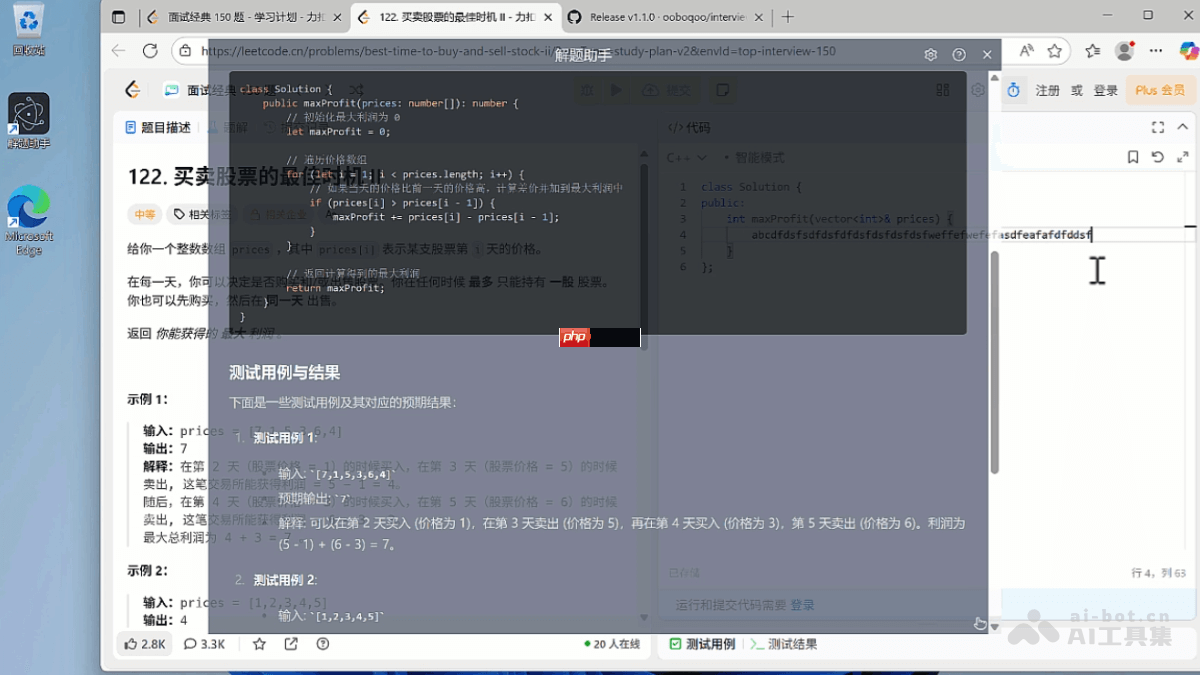Collapse the 代码 panel with its chevron
This screenshot has width=1200, height=675.
(x=1183, y=127)
